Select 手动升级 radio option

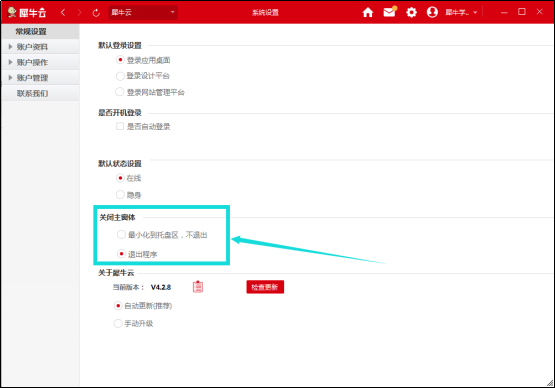pos(118,323)
